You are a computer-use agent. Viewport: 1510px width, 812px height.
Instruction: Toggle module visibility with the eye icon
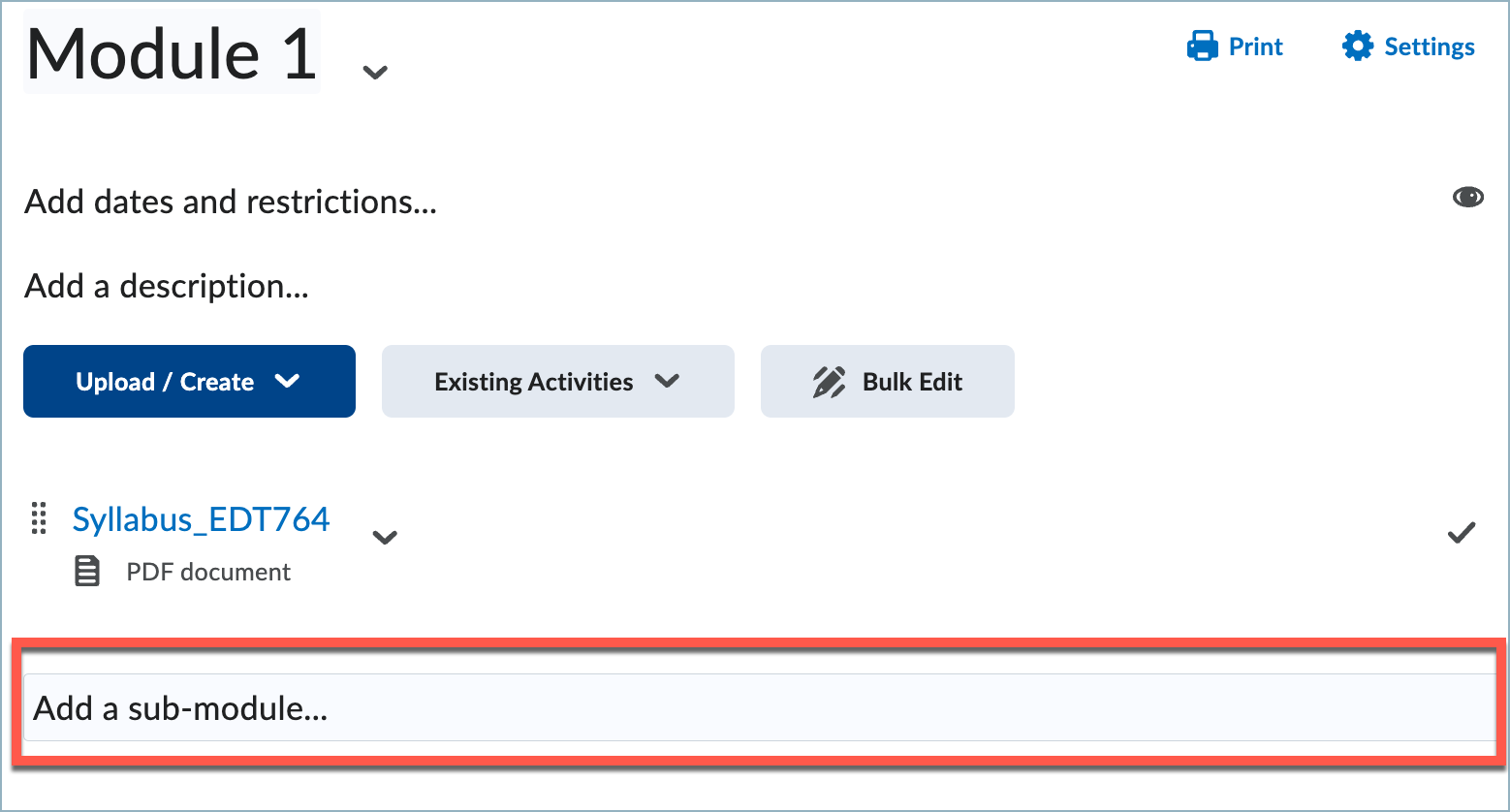[1467, 198]
